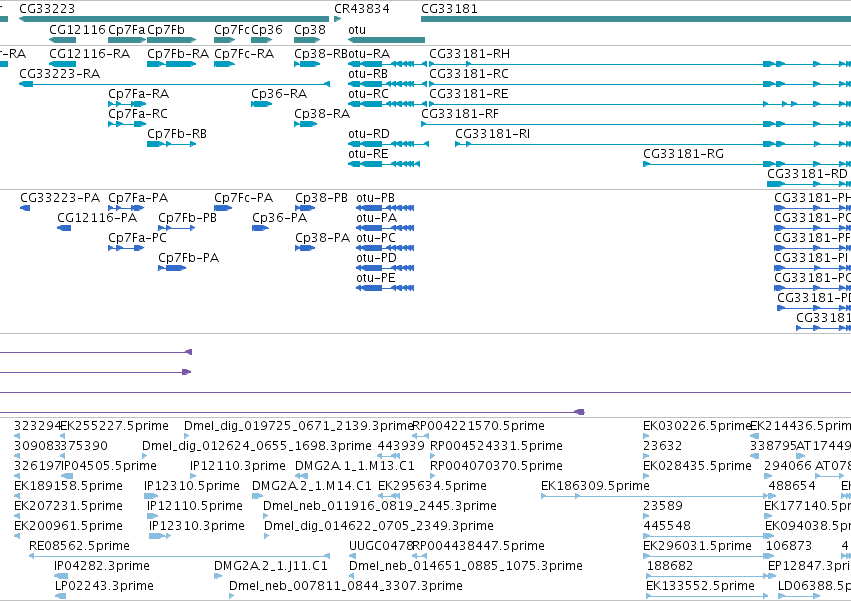Click protein Cp7Fb-PA
Image resolution: width=851 pixels, height=601 pixels.
(172, 268)
